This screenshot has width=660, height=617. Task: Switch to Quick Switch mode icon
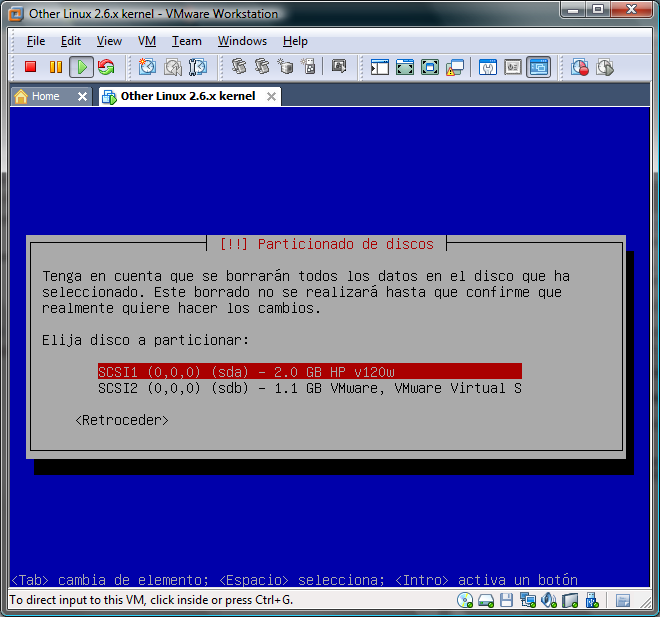(x=405, y=67)
